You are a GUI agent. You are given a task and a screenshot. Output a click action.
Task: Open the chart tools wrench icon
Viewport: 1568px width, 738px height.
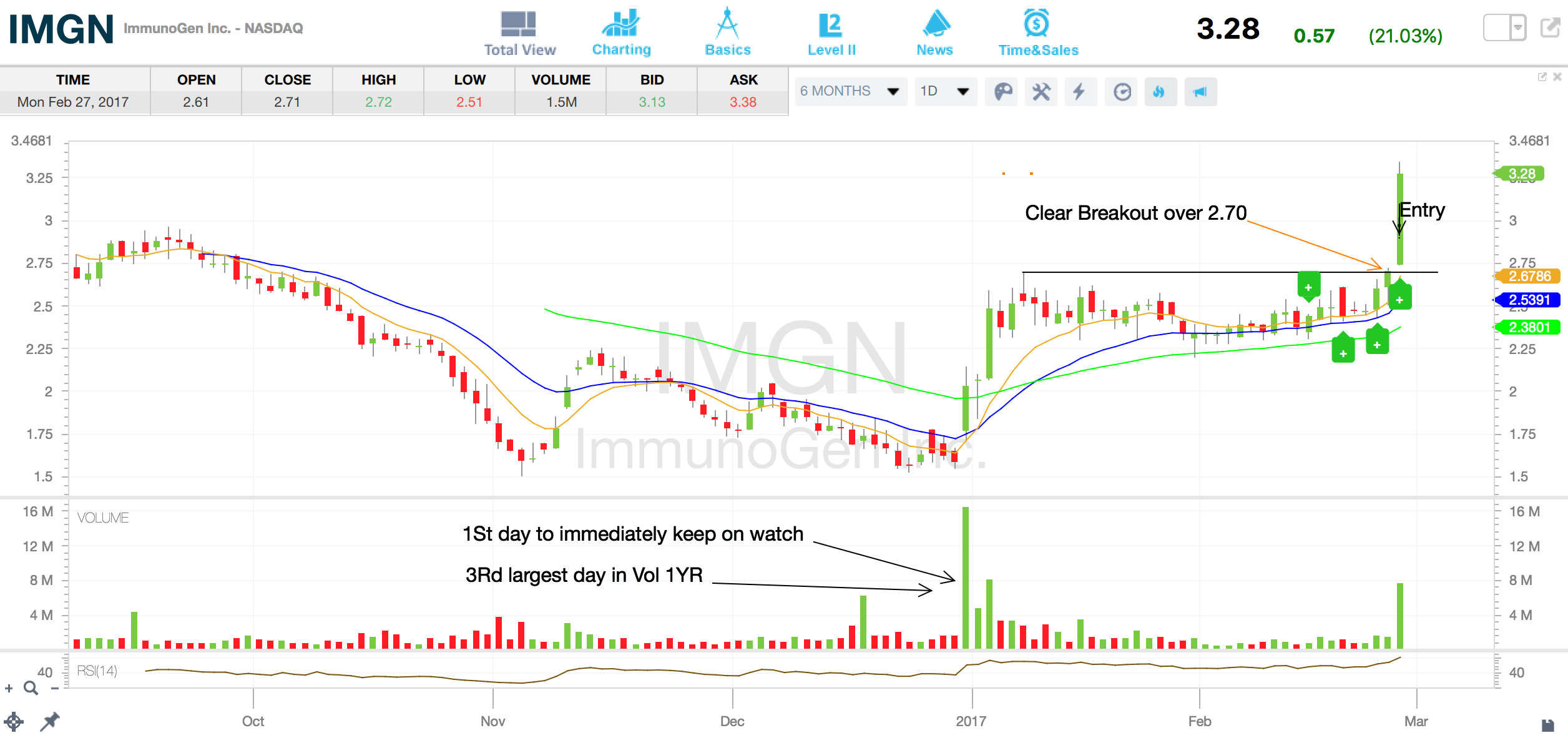1041,92
